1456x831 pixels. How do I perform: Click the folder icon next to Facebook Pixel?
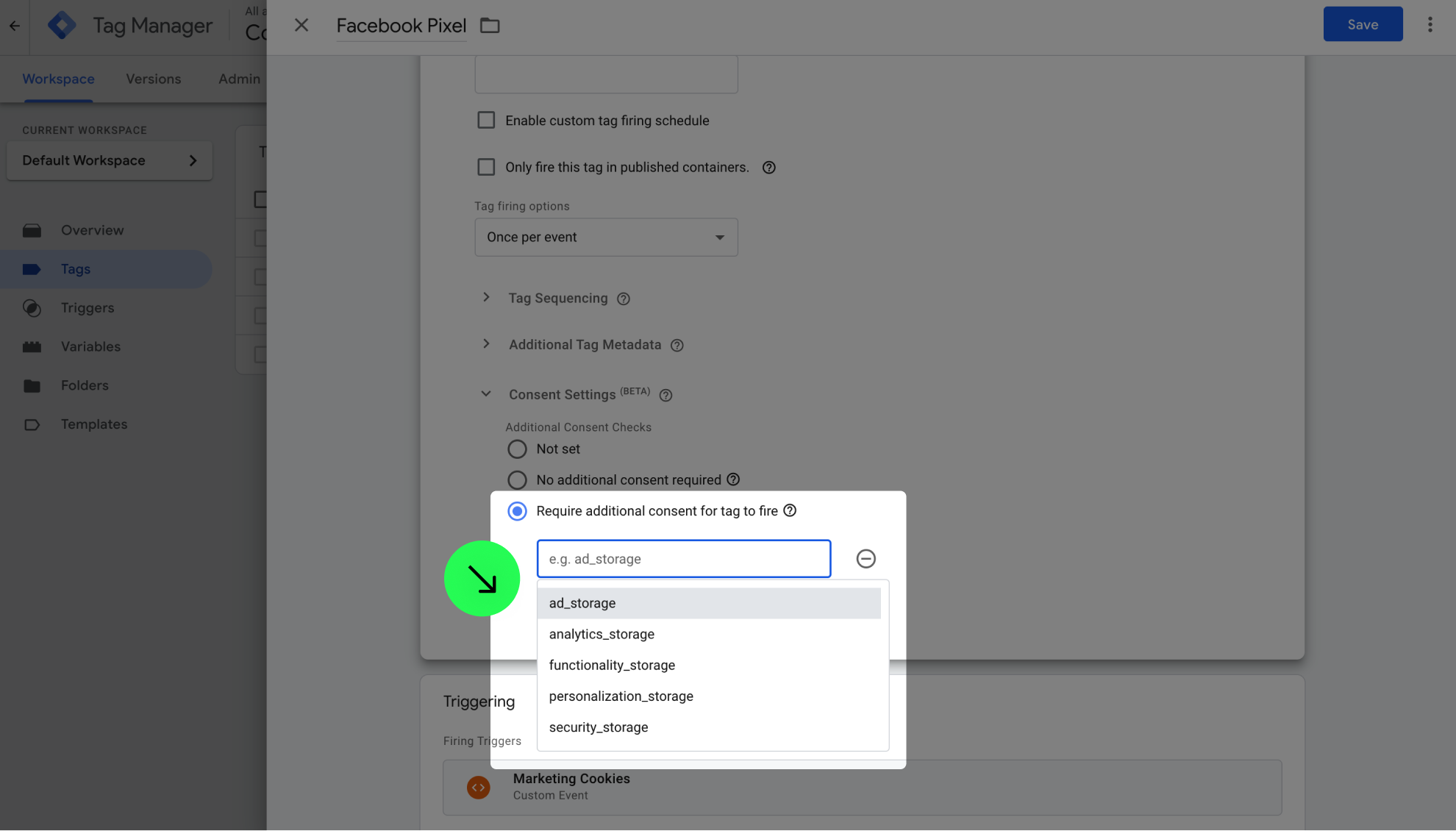490,26
